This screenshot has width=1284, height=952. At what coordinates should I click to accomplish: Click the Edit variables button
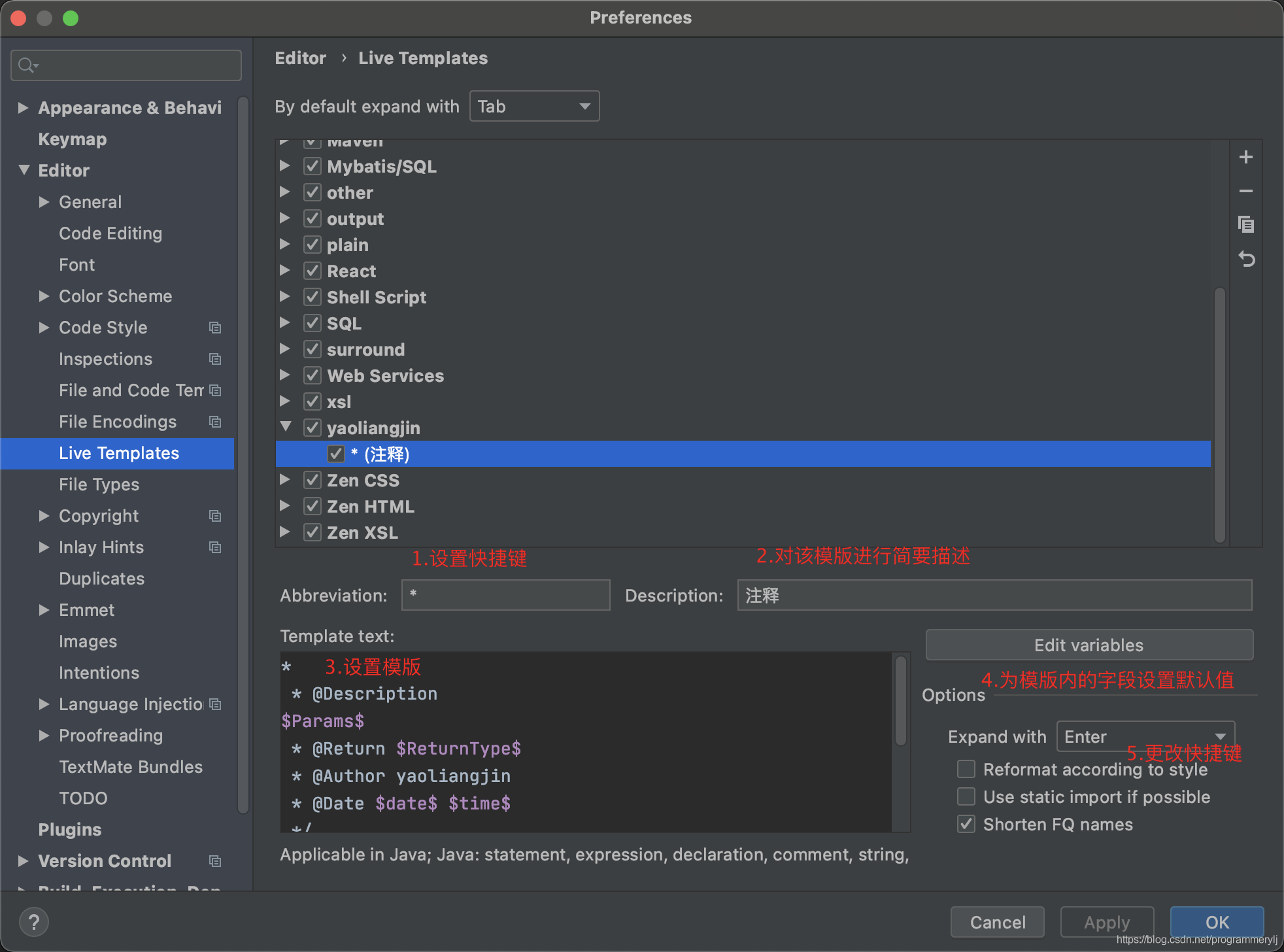(x=1089, y=645)
